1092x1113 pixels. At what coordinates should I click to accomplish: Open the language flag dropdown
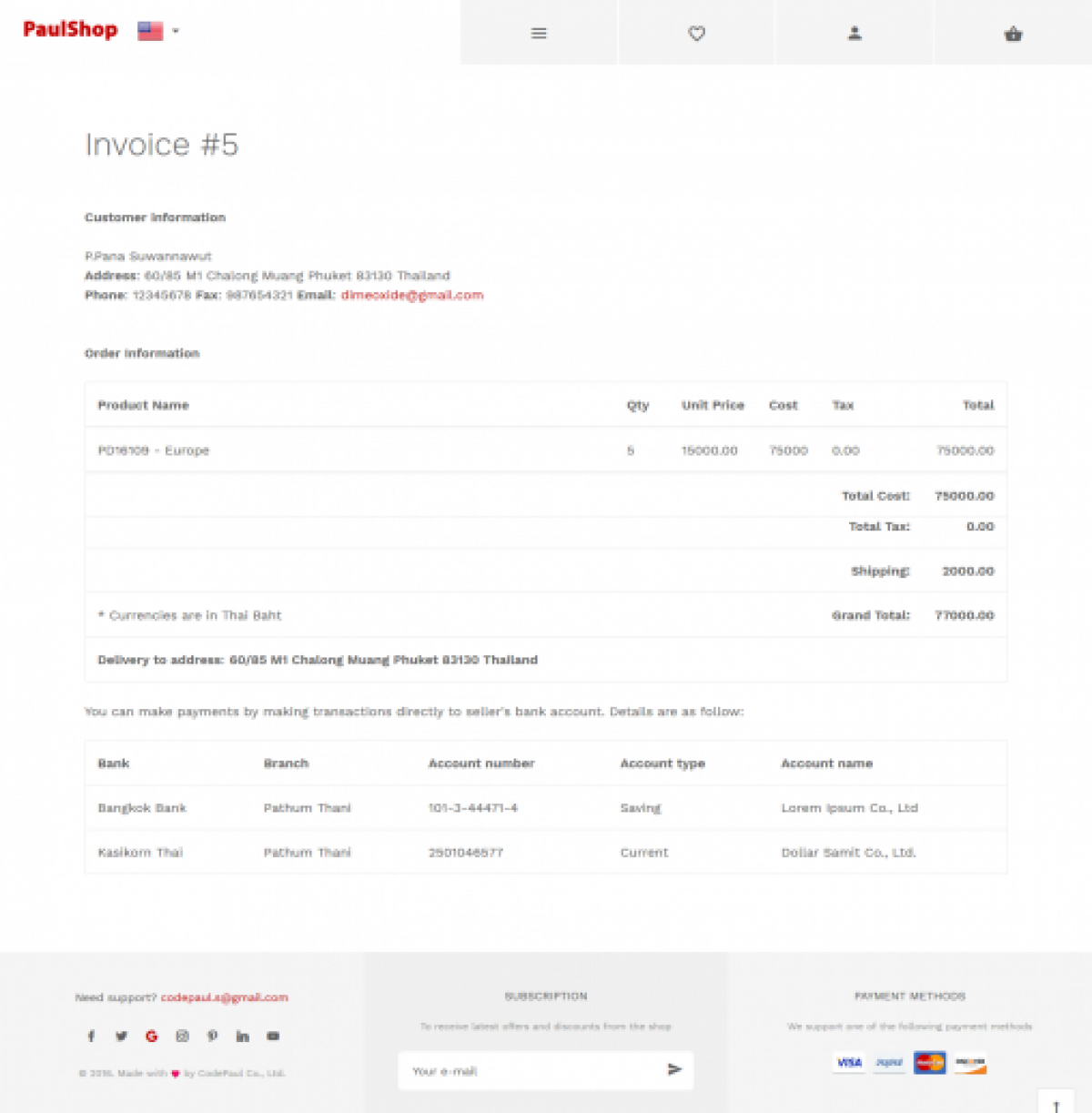[x=157, y=30]
